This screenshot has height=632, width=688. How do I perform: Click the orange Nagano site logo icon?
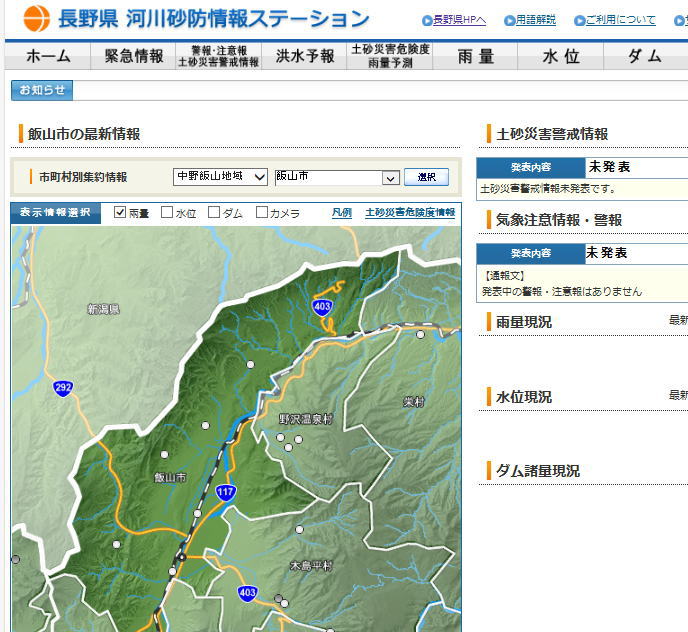click(36, 18)
